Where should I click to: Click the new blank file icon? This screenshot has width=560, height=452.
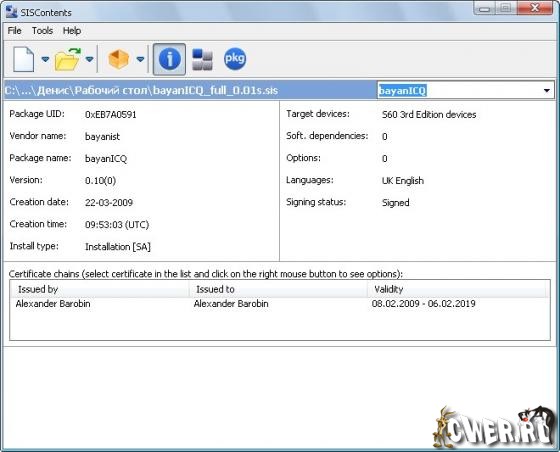click(x=24, y=59)
